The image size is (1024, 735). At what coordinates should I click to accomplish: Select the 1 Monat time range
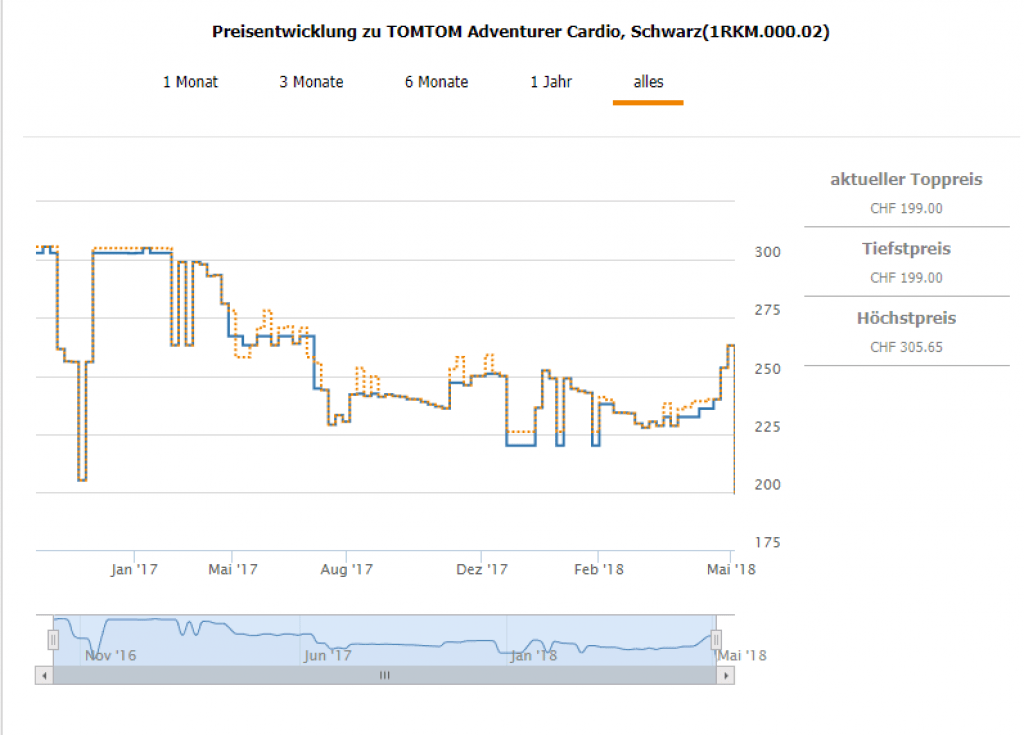pos(190,82)
